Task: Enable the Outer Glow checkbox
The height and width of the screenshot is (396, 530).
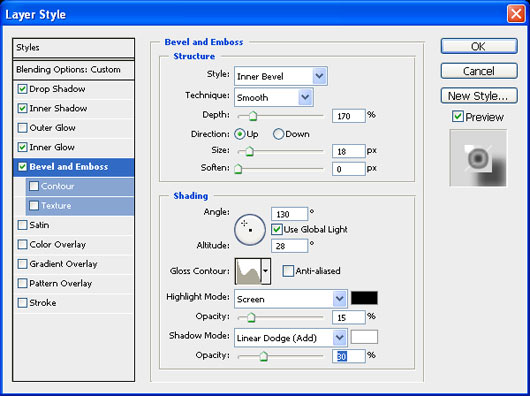Action: (22, 128)
